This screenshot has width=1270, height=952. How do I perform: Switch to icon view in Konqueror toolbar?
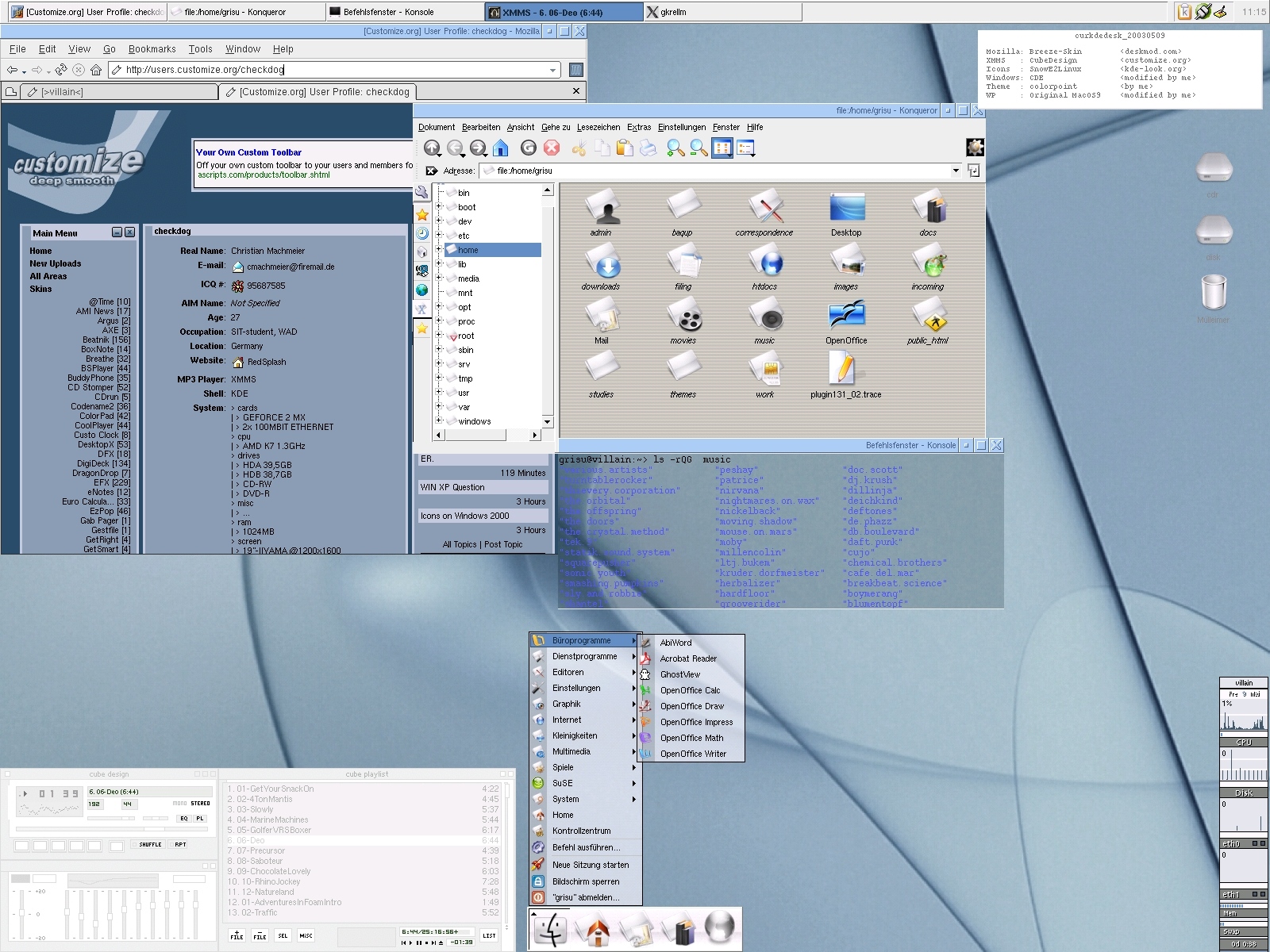click(722, 148)
